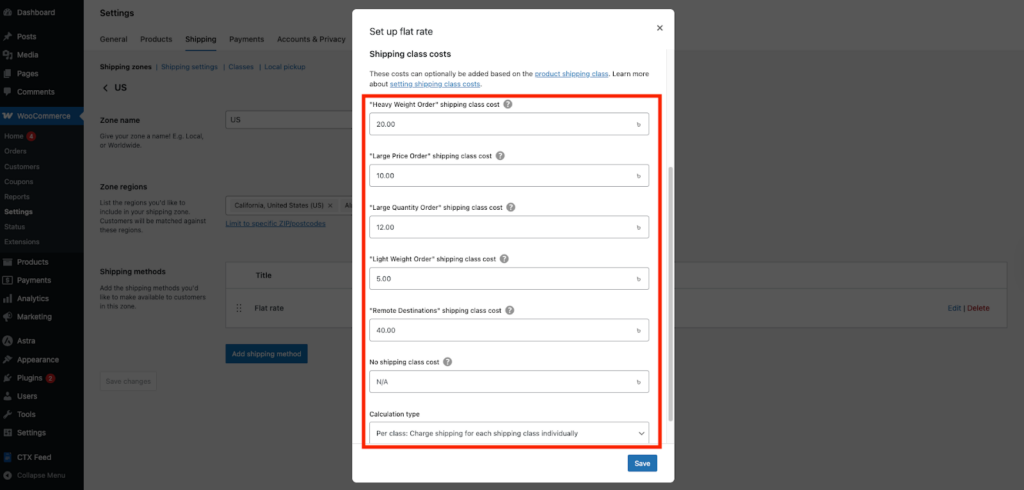Click help icon beside Remote Destinations cost

coord(510,310)
